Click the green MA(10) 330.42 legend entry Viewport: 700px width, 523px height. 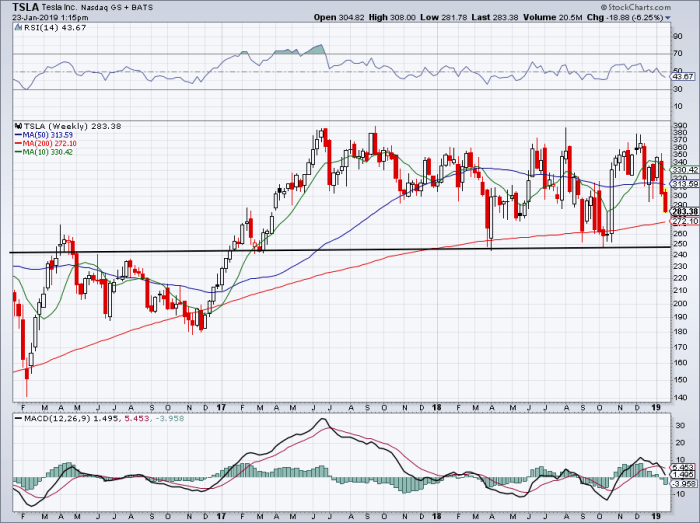pos(44,152)
